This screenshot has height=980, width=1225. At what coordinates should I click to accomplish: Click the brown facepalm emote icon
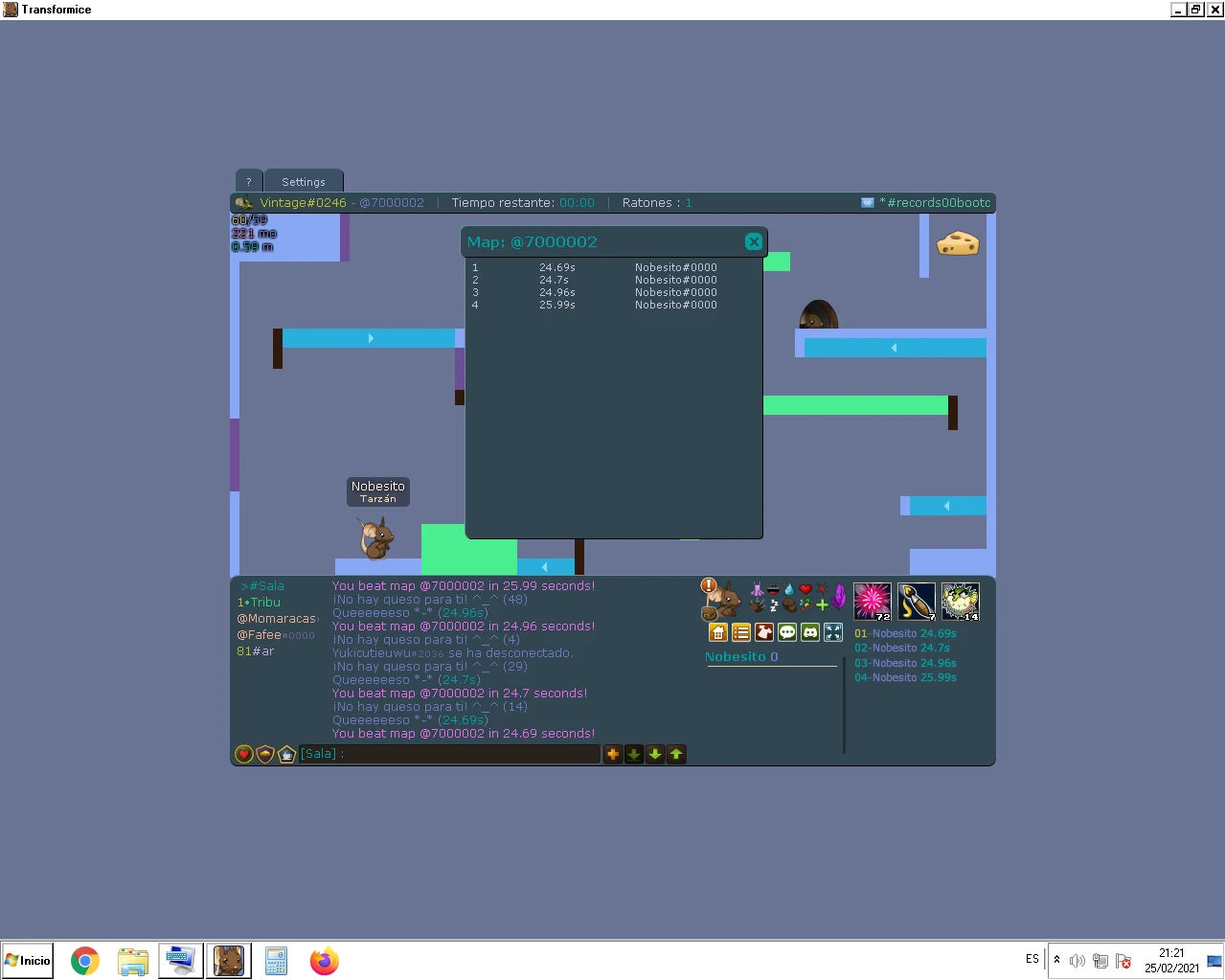point(789,605)
